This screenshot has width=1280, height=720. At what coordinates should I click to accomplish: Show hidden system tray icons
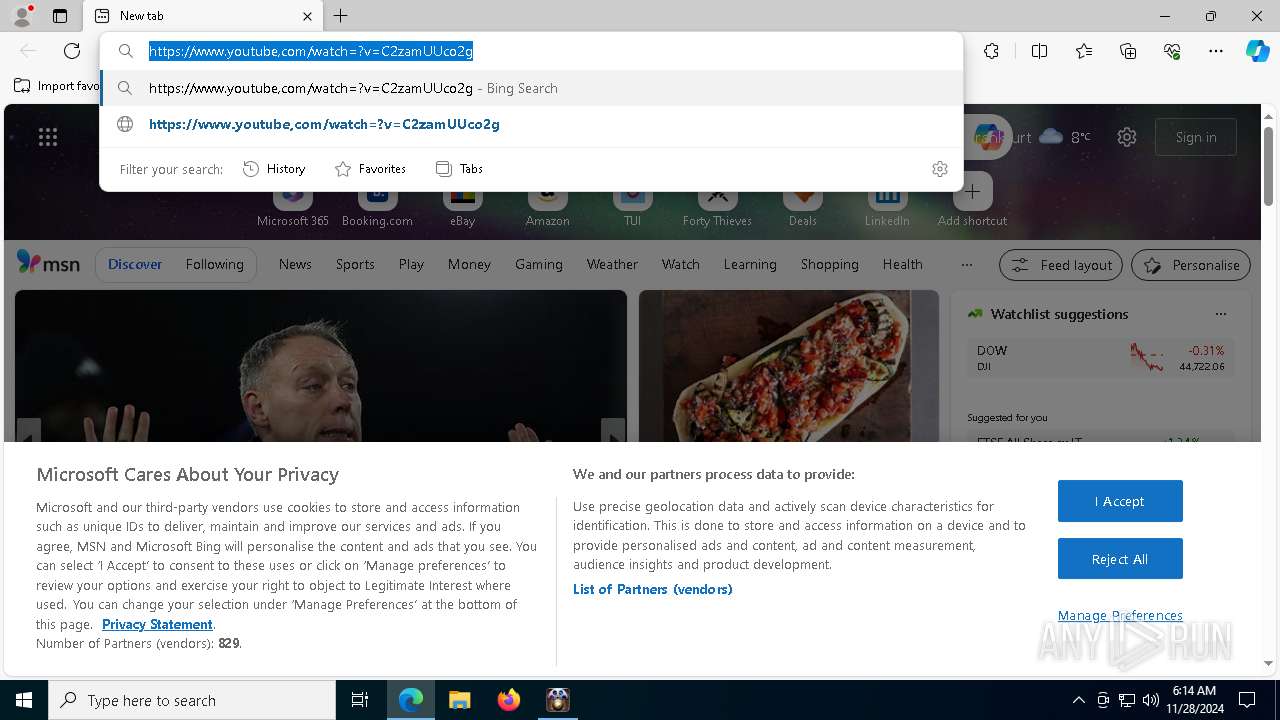pyautogui.click(x=1078, y=700)
